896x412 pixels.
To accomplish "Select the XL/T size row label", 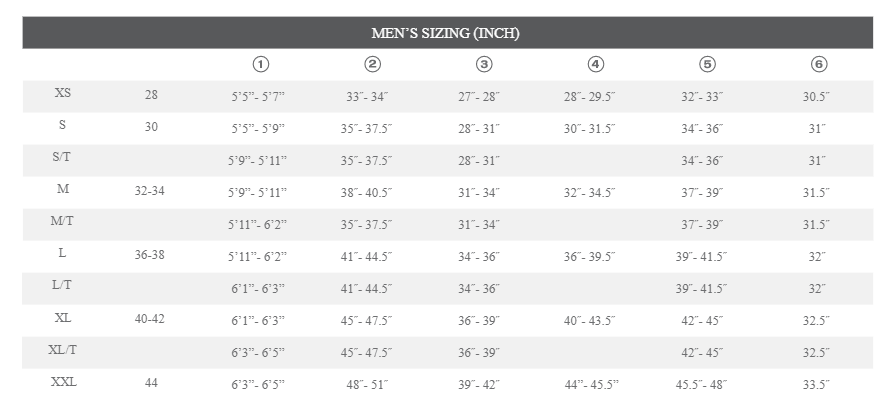I will pyautogui.click(x=63, y=350).
